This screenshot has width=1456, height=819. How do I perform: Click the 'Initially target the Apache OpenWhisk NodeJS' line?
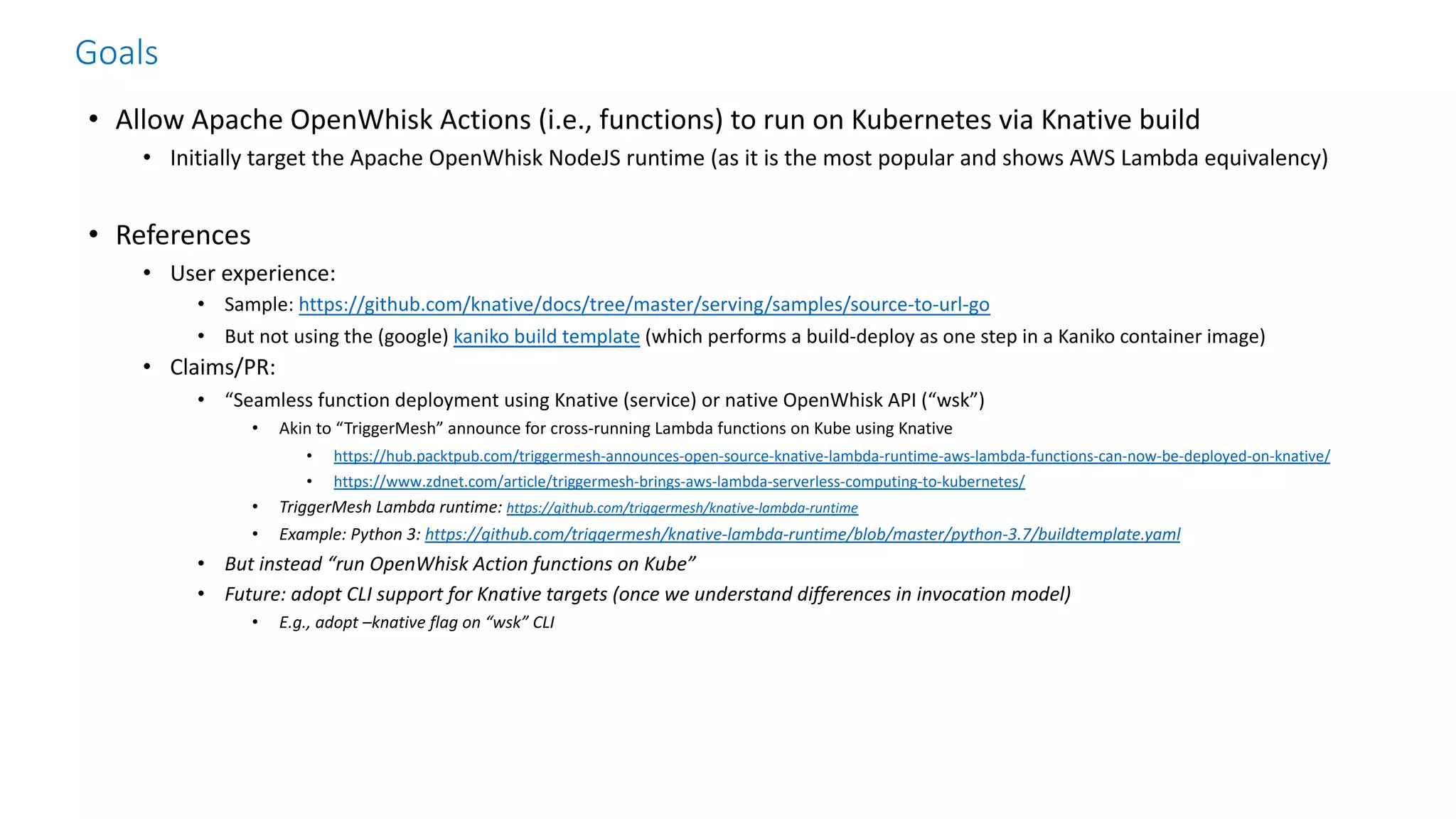point(748,158)
